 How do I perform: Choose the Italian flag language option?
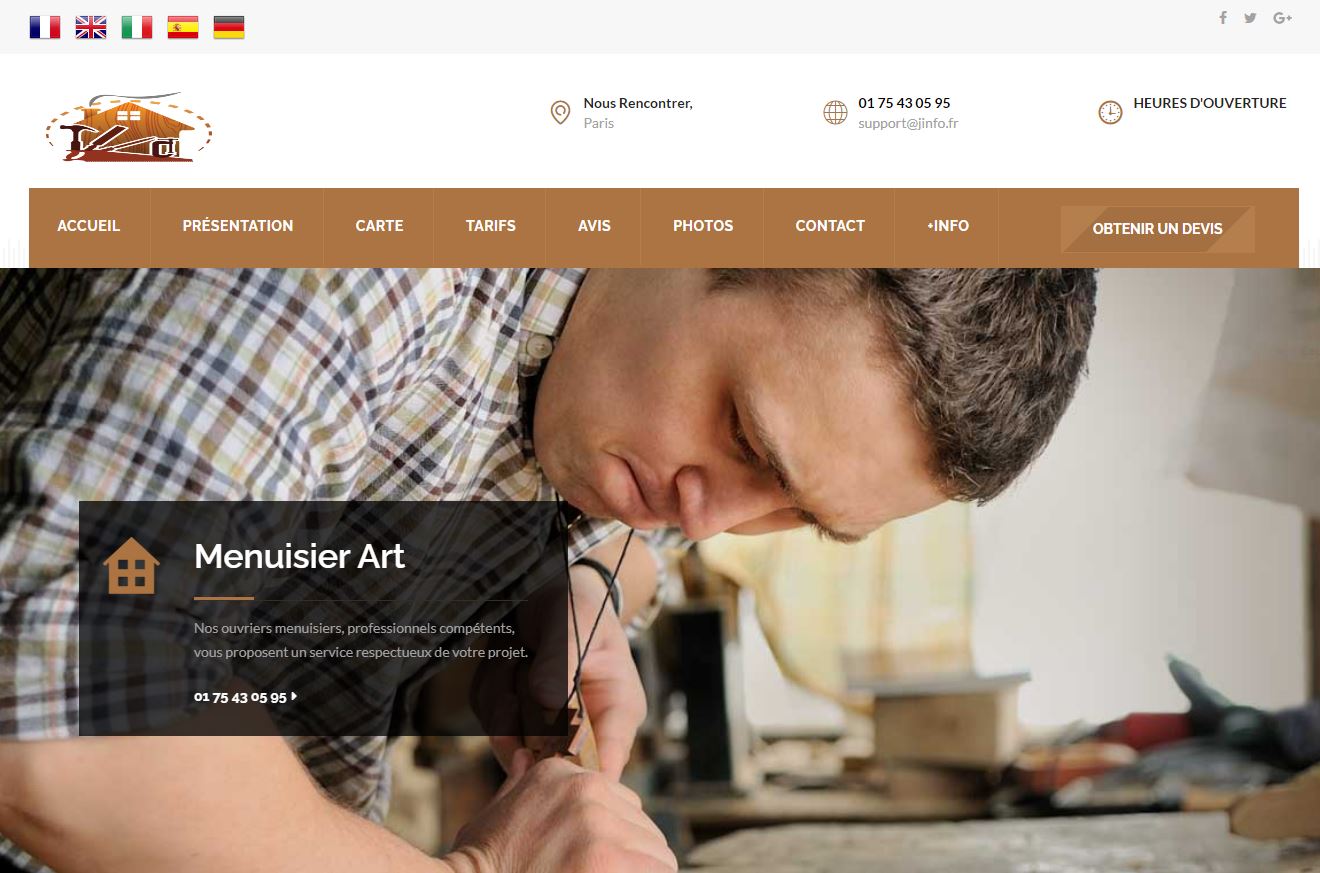[137, 27]
